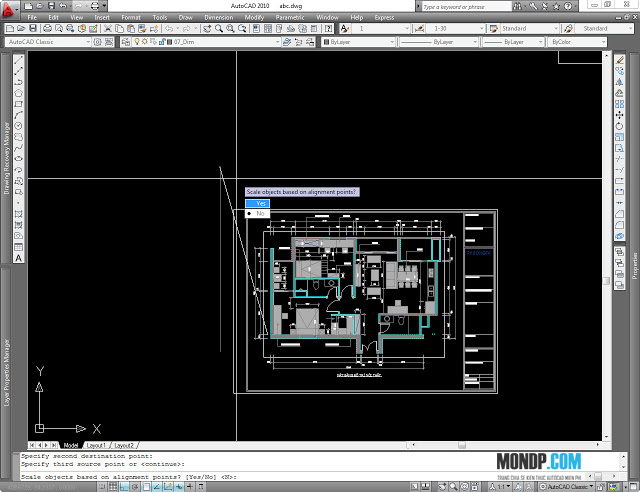Select the Ellipse draw tool
Screen dimensions: 640x492
(18, 159)
